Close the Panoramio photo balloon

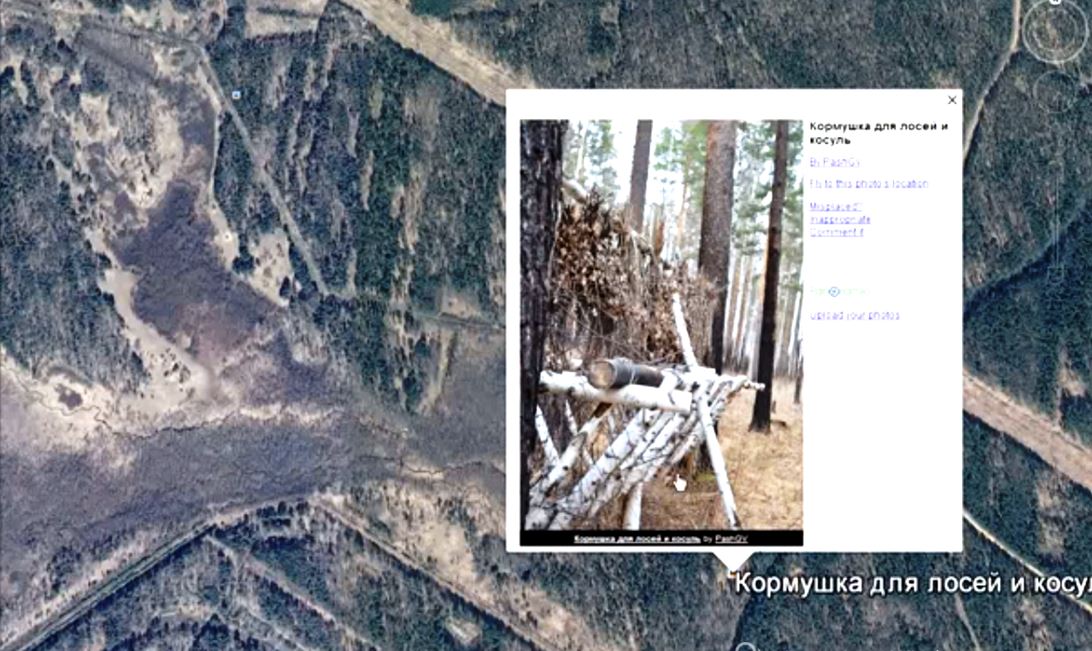(x=952, y=100)
